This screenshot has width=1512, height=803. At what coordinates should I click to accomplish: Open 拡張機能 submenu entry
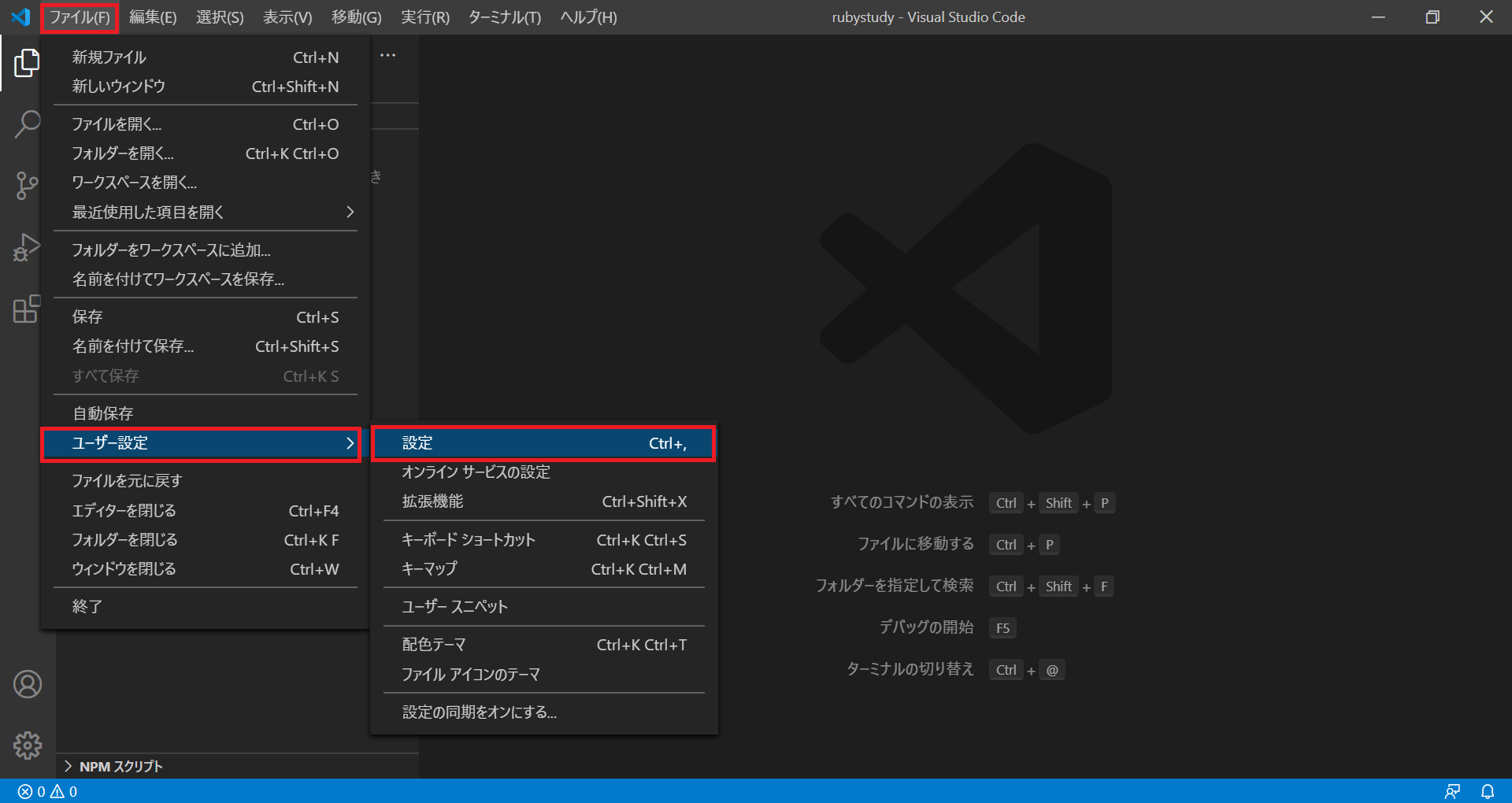point(543,501)
